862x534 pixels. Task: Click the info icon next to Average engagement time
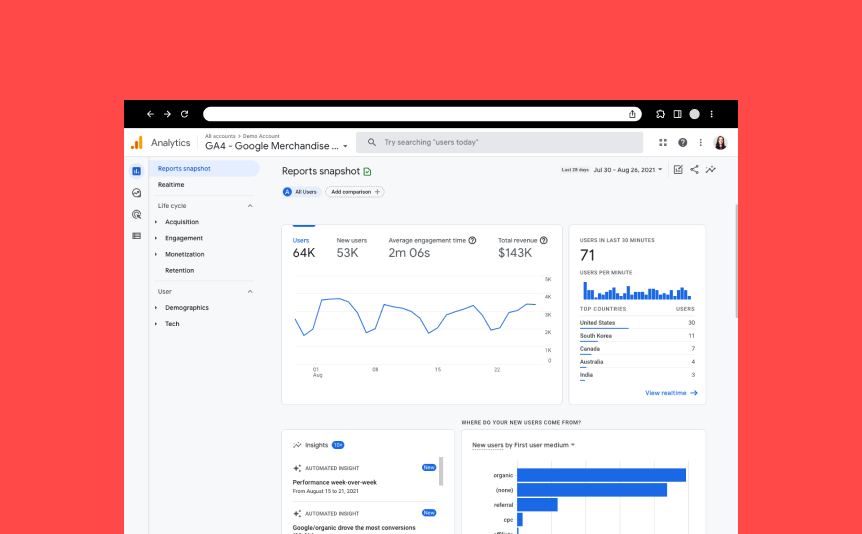(x=472, y=240)
